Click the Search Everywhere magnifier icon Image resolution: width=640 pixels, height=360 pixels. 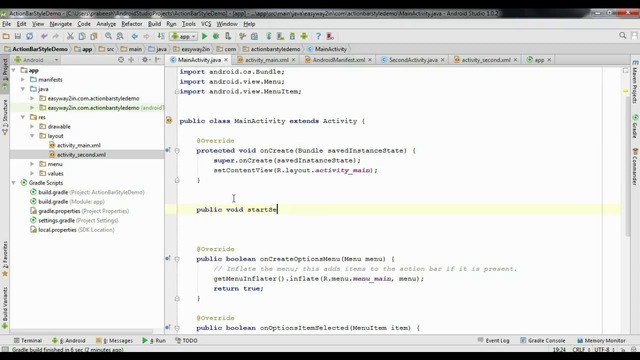point(622,36)
